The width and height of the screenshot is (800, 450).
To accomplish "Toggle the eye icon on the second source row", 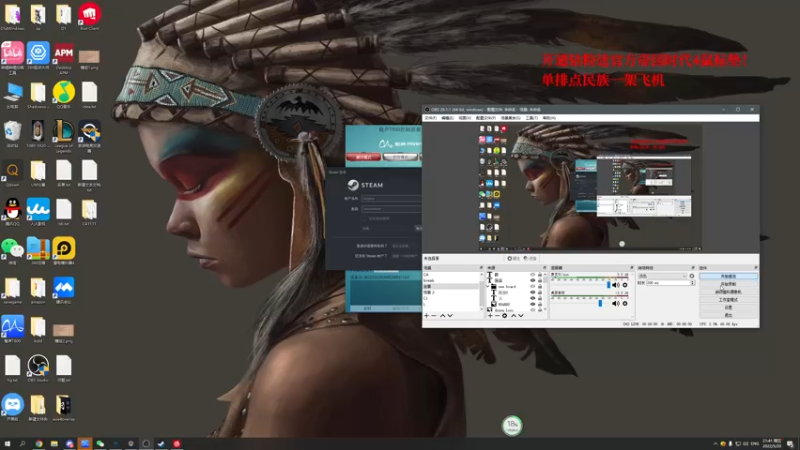I will point(533,281).
